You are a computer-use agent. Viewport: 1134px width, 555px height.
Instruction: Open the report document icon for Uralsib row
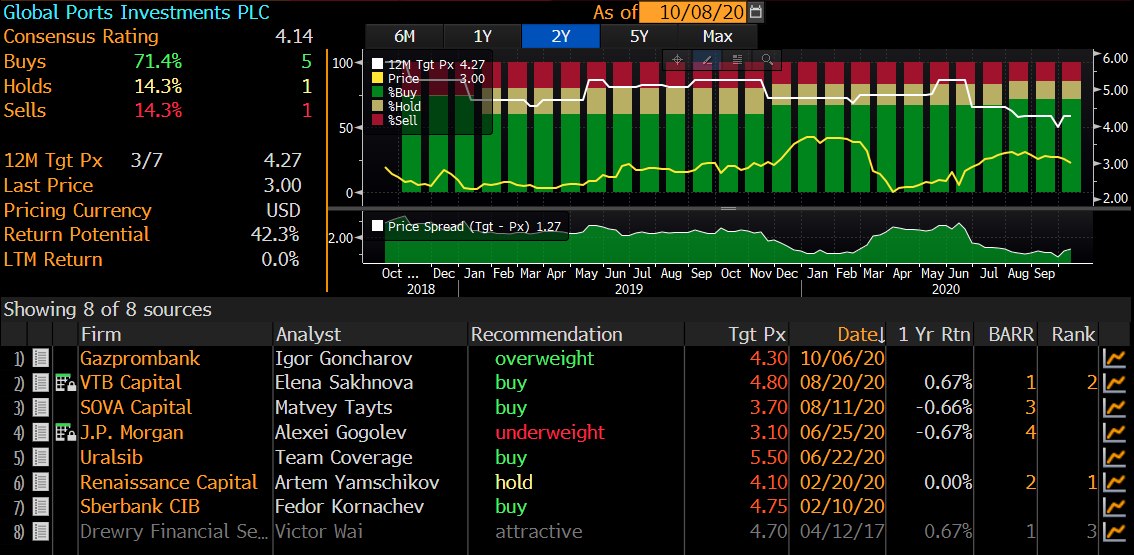click(x=40, y=457)
